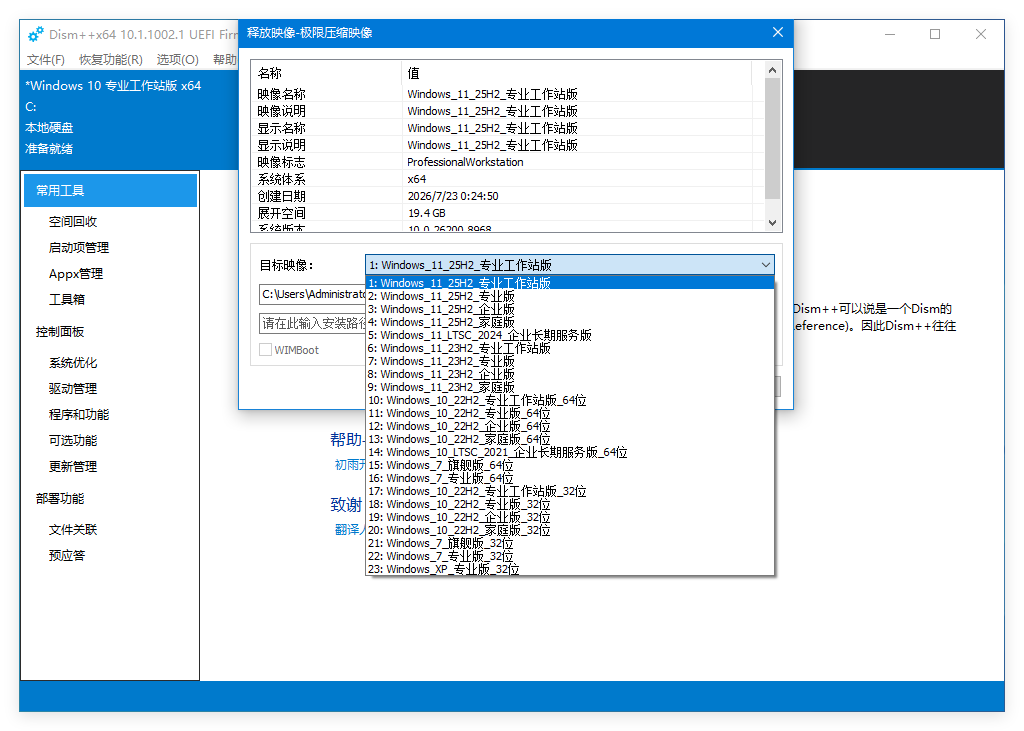Click scroll-down arrow of image info list
This screenshot has width=1024, height=731.
(x=773, y=223)
